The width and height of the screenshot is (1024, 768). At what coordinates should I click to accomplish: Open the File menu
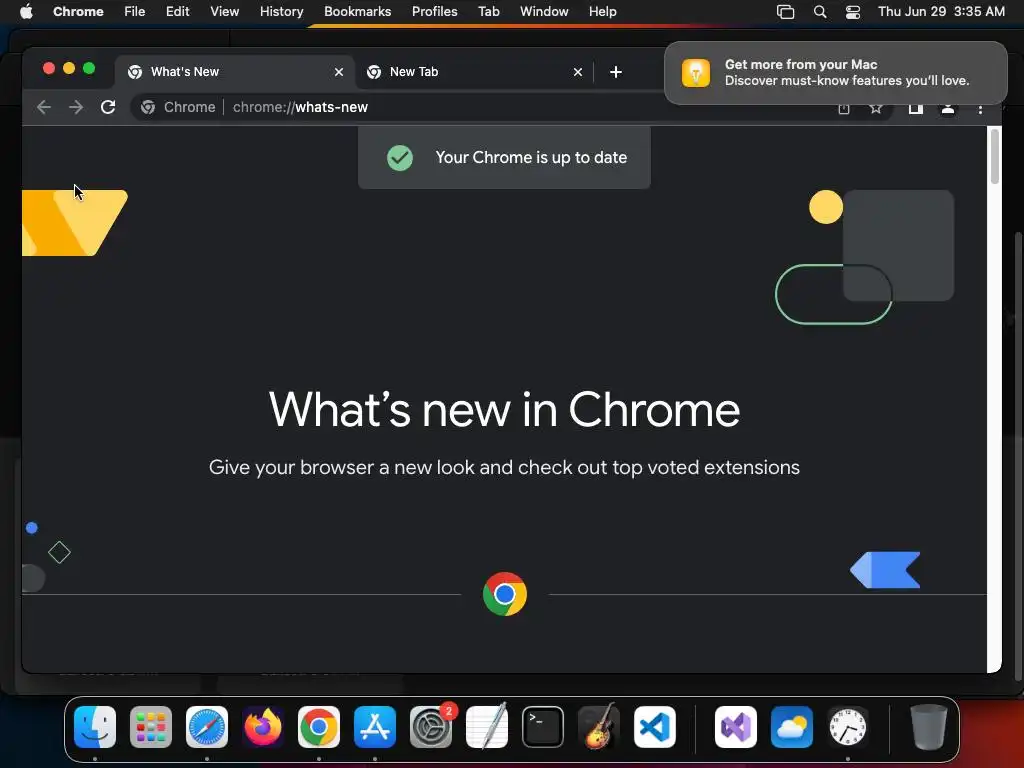coord(135,12)
